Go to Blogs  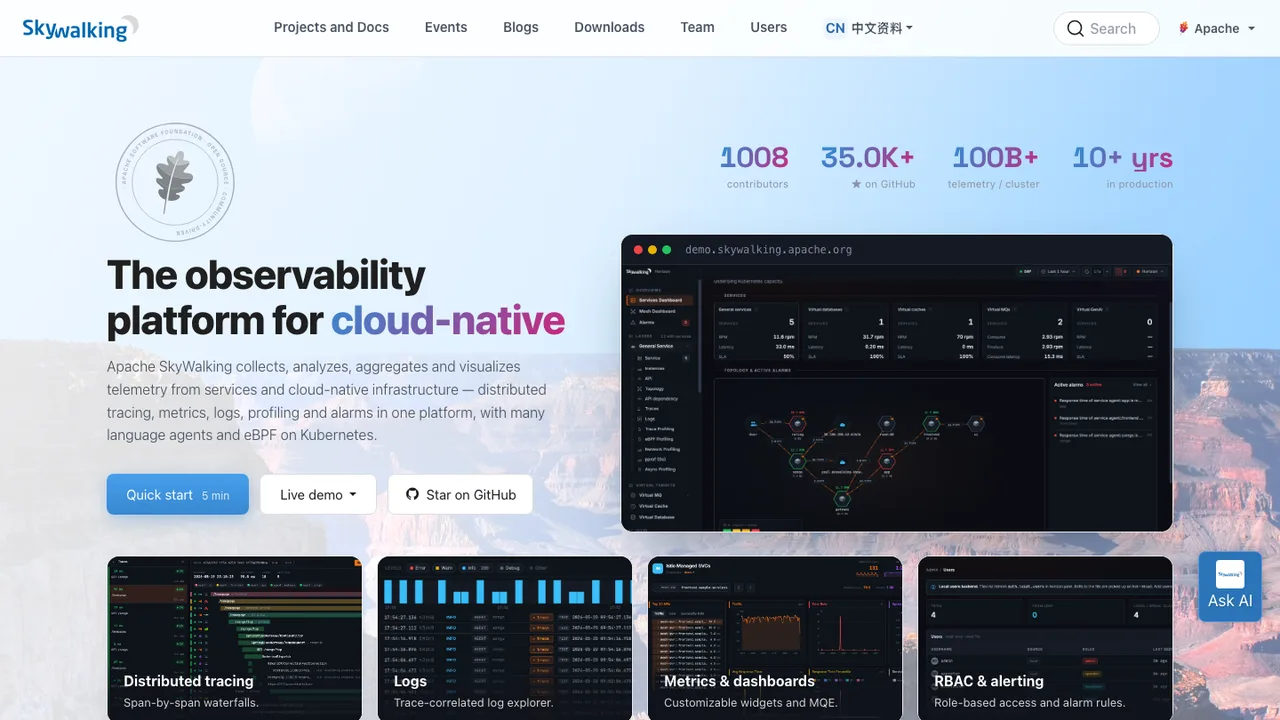point(521,28)
